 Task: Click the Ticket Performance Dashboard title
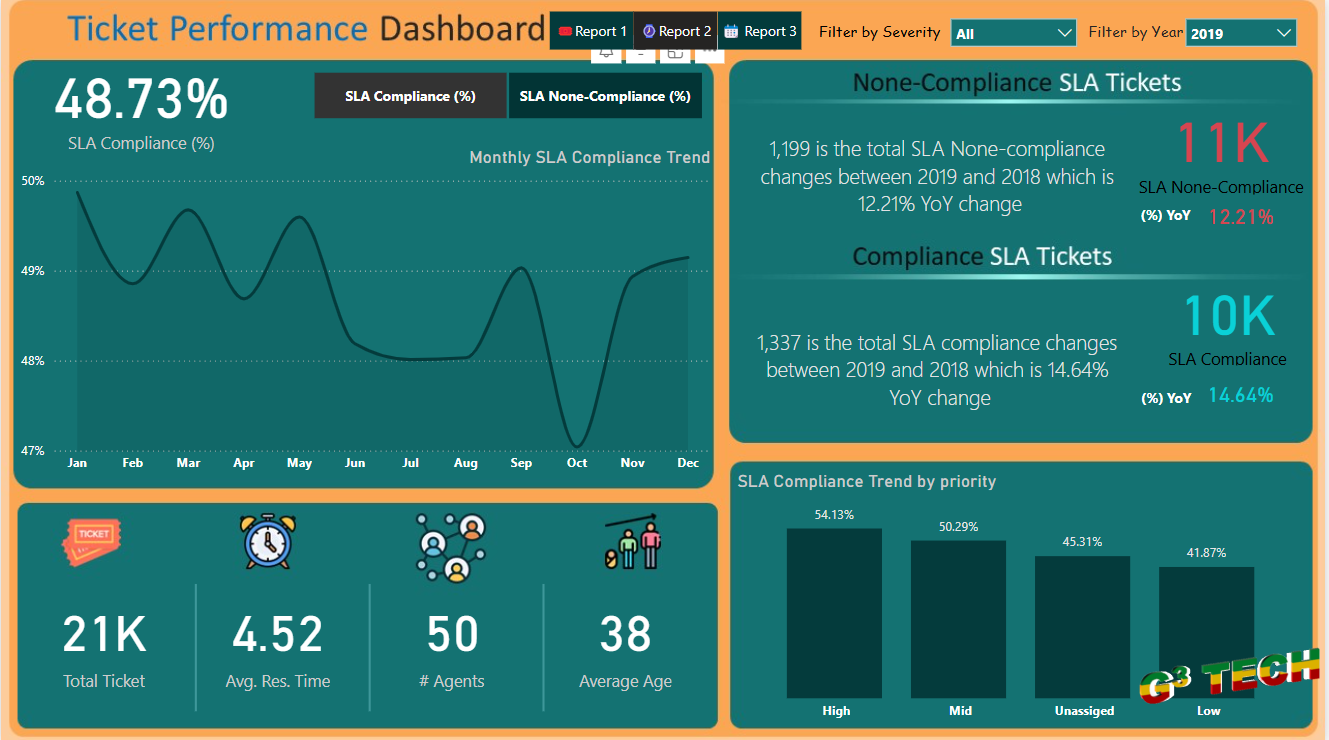click(306, 29)
